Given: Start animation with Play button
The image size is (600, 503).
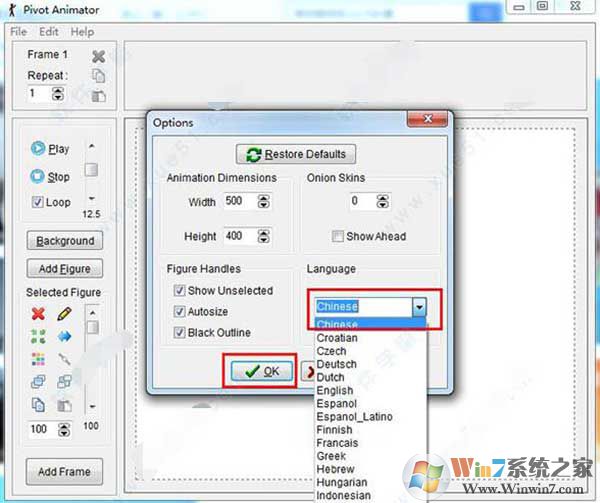Looking at the screenshot, I should coord(50,148).
